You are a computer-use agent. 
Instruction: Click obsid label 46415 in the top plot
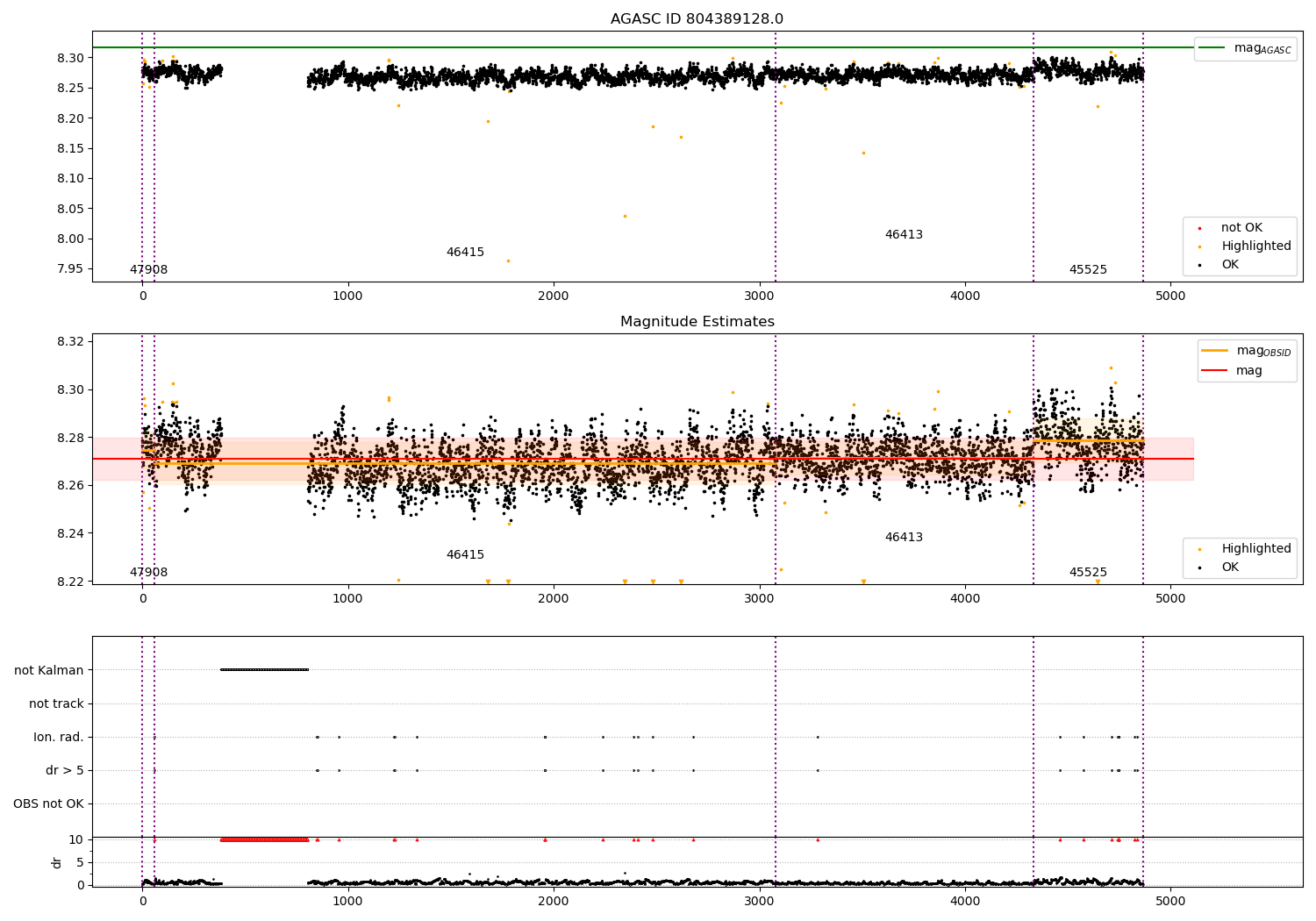(465, 253)
